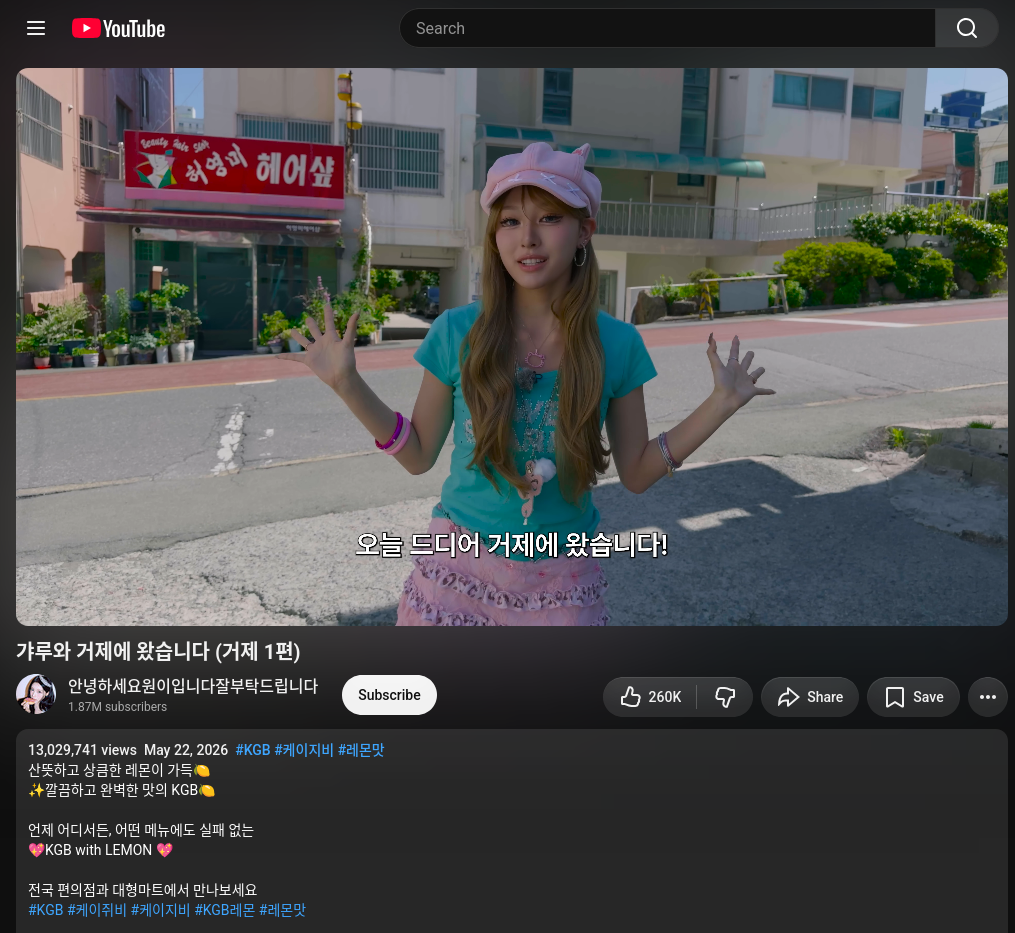1015x933 pixels.
Task: Click description line 산뜻하고 상큼한 레몬이 가득
Action: (x=119, y=770)
